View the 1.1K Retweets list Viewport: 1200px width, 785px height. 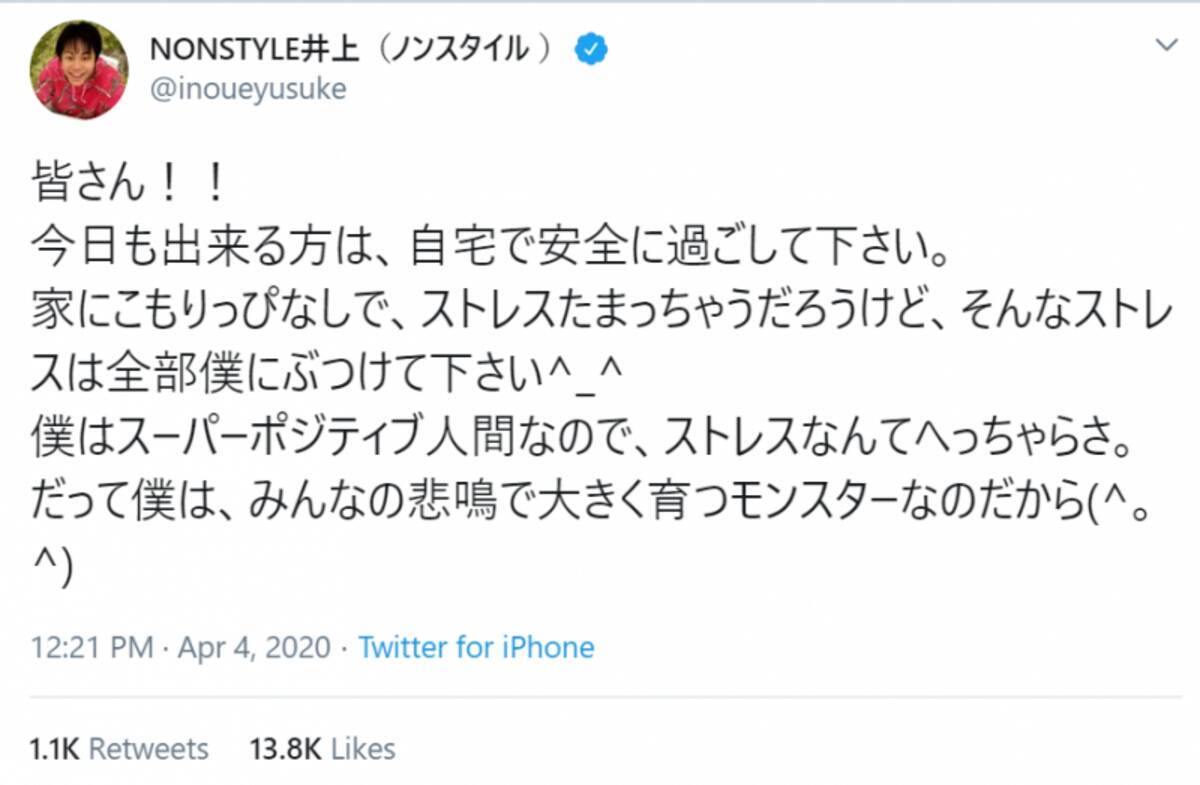121,749
